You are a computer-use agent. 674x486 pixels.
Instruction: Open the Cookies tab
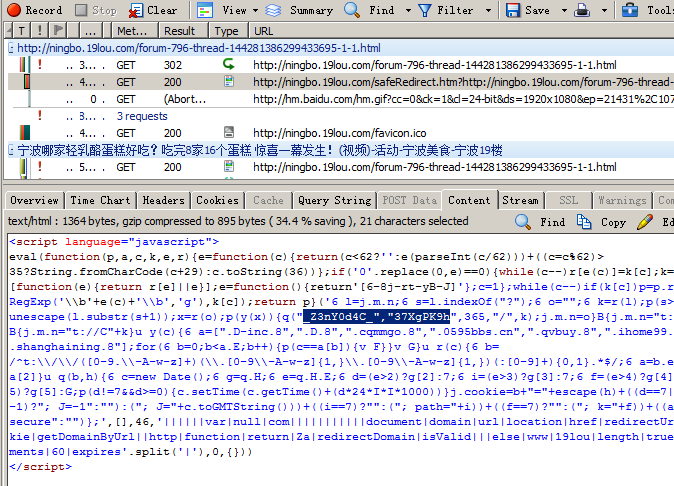coord(217,200)
